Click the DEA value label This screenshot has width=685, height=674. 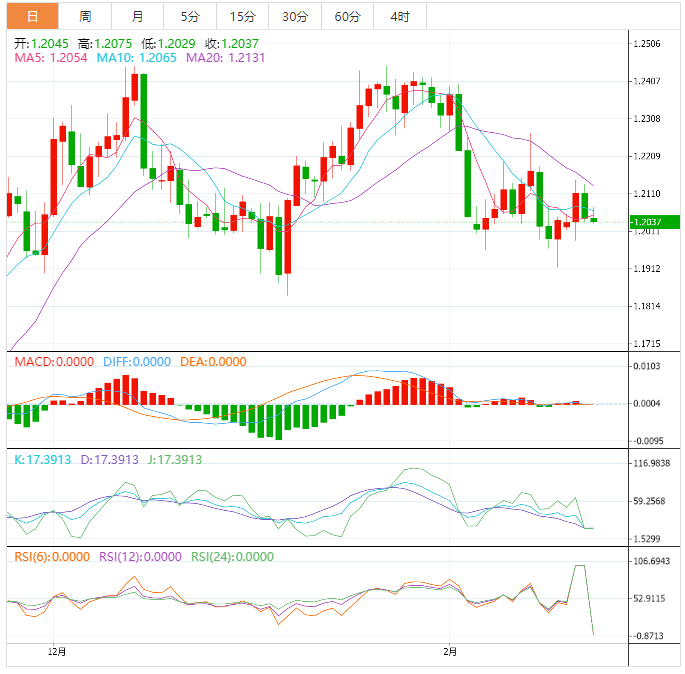(213, 362)
